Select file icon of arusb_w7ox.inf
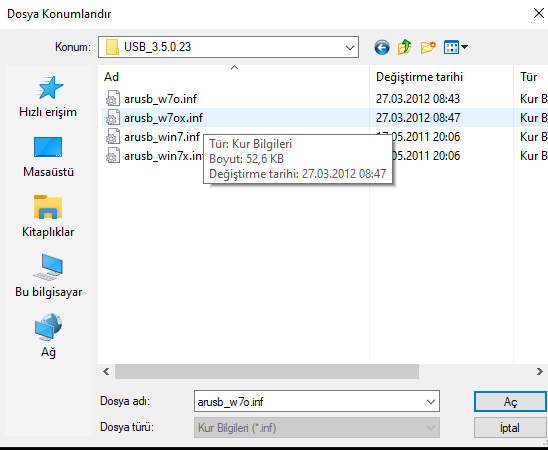Image resolution: width=548 pixels, height=450 pixels. [113, 118]
